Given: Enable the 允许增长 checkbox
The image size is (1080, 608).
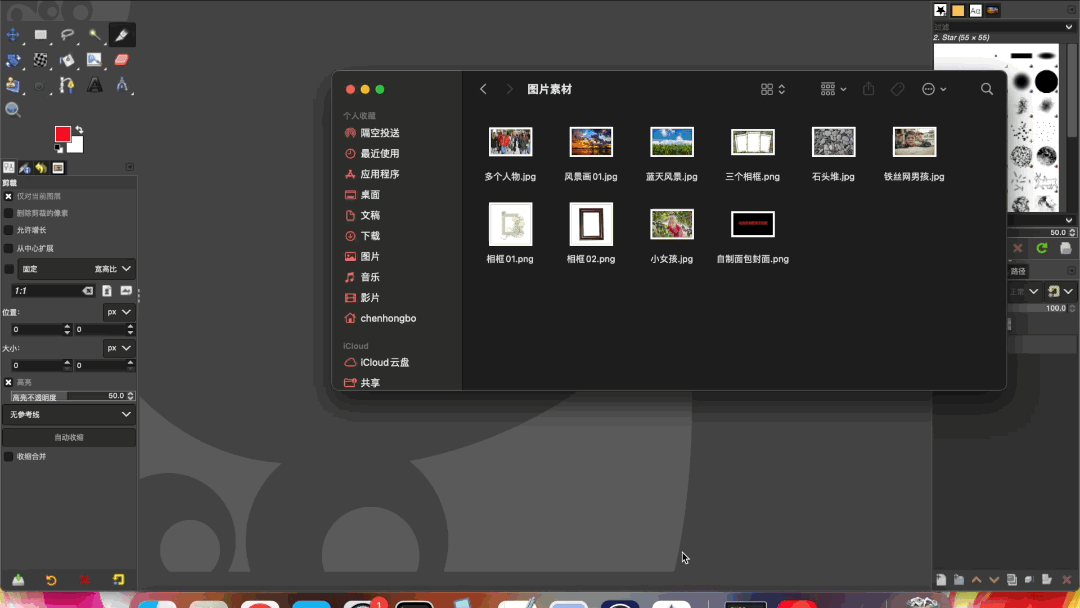Looking at the screenshot, I should coord(8,230).
